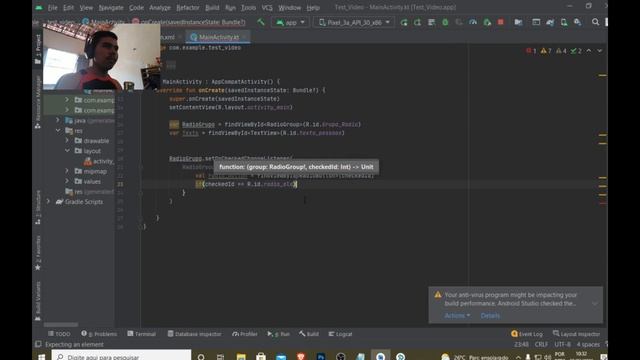Click the Windows Start button
The height and width of the screenshot is (360, 640).
[42, 356]
